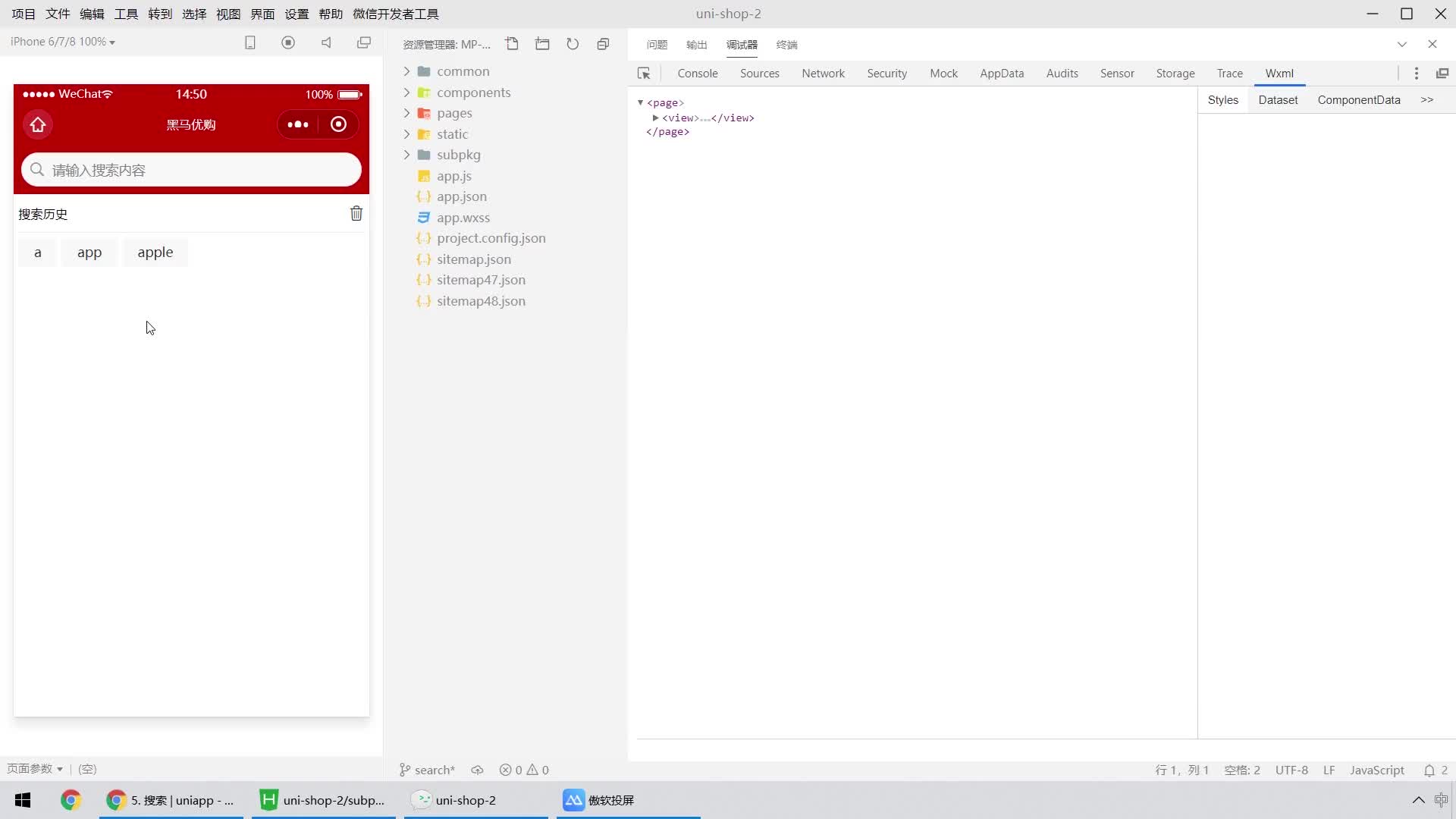The height and width of the screenshot is (819, 1456).
Task: Collapse all folders in the explorer
Action: [x=603, y=44]
